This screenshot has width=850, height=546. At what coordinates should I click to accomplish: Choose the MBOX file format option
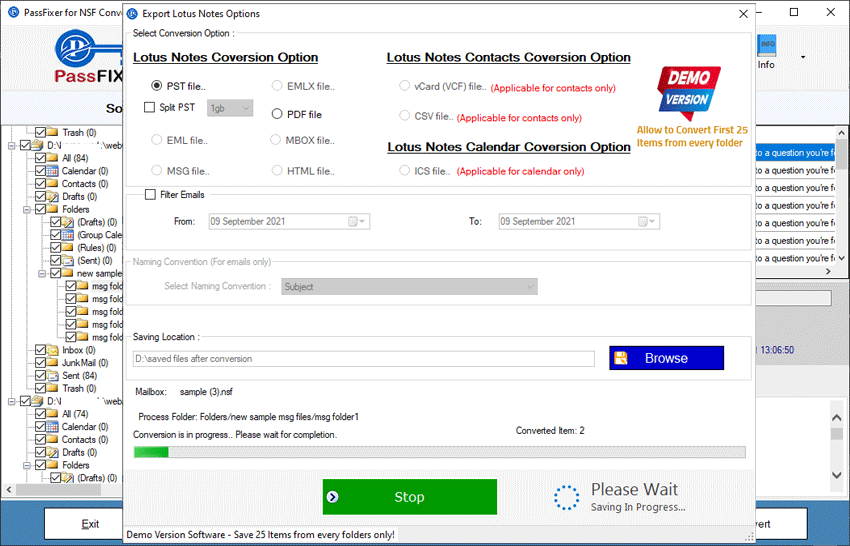(x=275, y=140)
